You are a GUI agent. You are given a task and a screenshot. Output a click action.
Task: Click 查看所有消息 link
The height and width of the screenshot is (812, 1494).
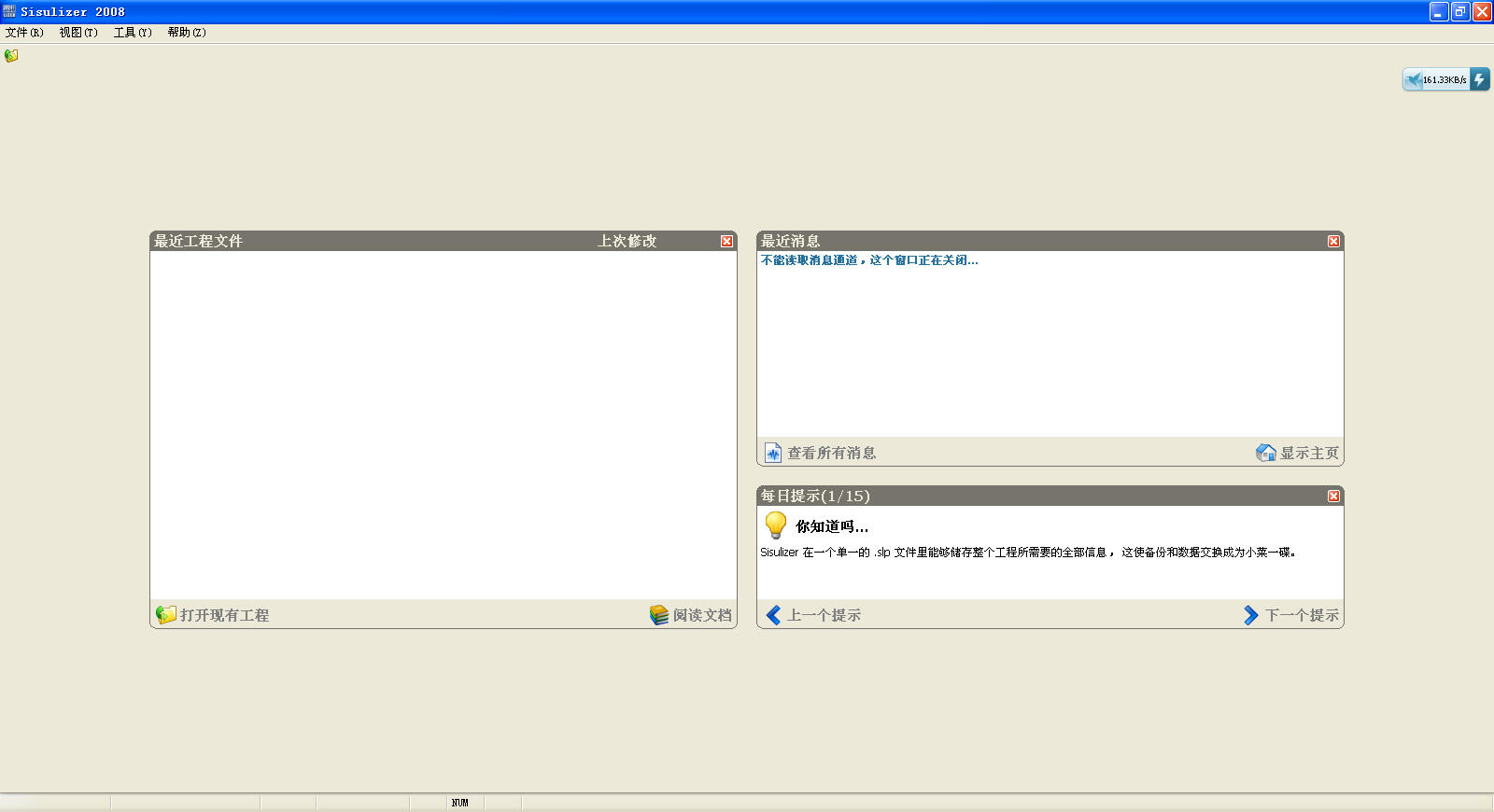831,453
